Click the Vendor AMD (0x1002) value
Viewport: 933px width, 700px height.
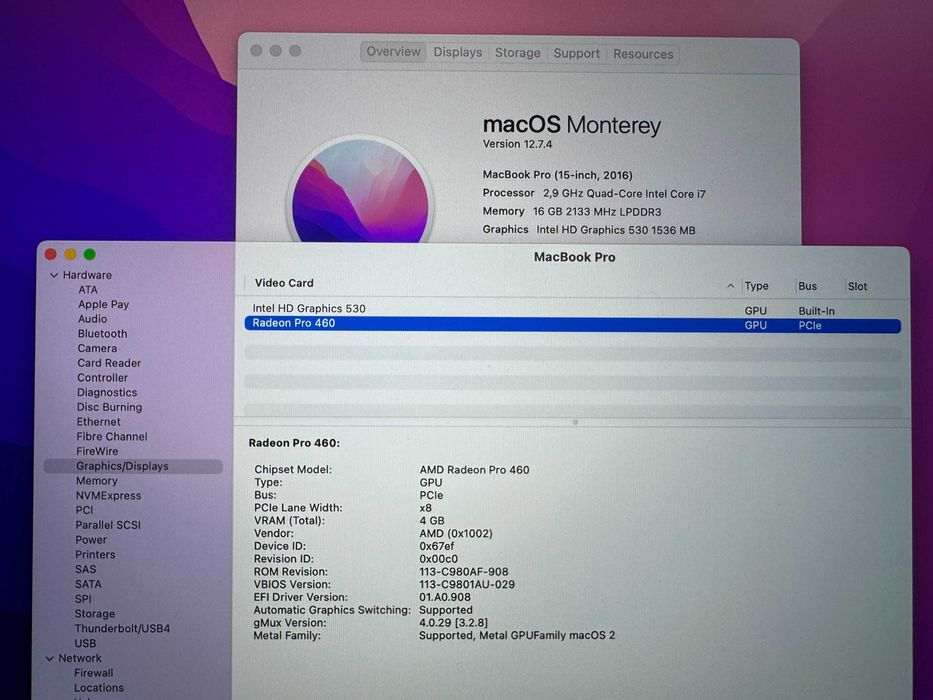456,534
